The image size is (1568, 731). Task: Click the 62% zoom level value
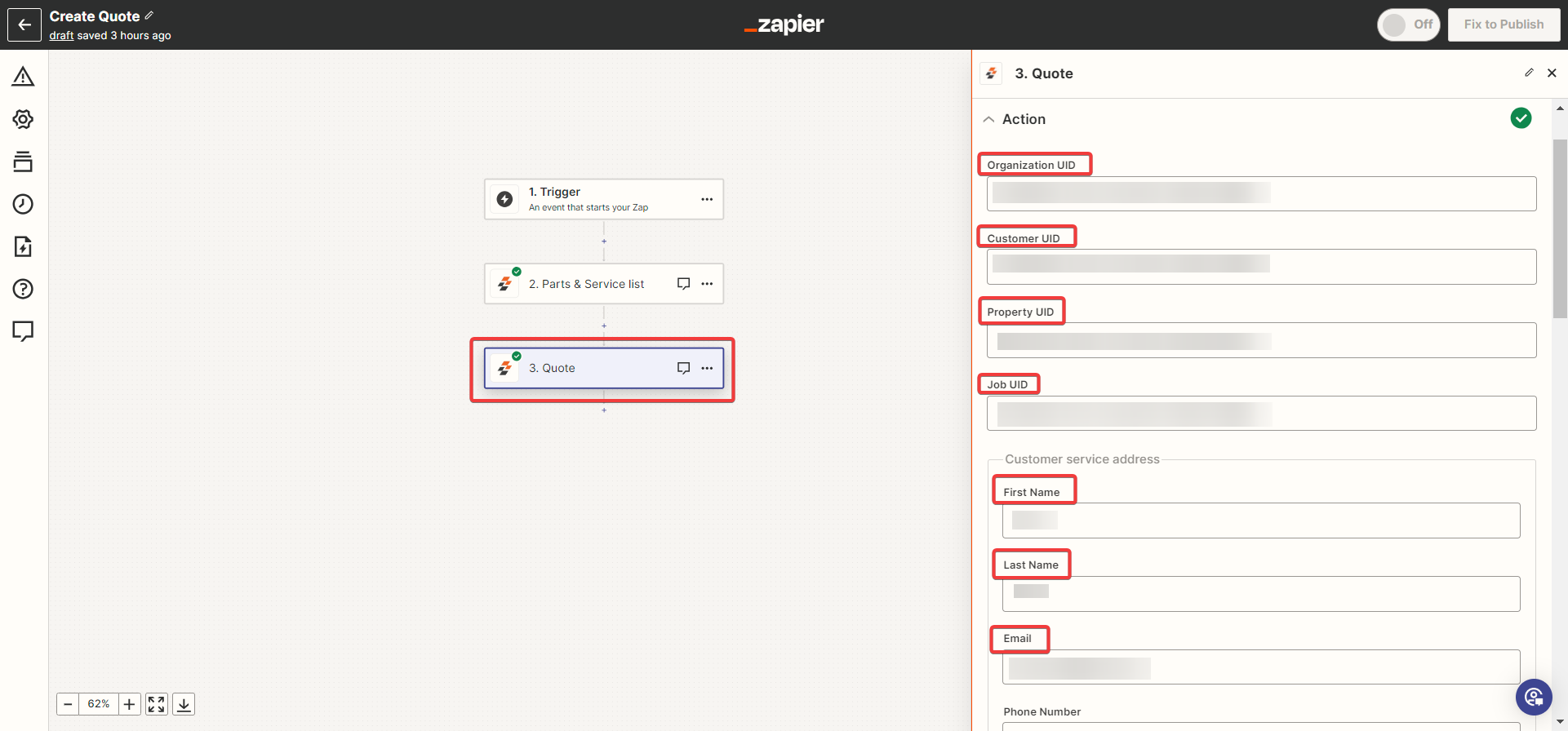99,704
